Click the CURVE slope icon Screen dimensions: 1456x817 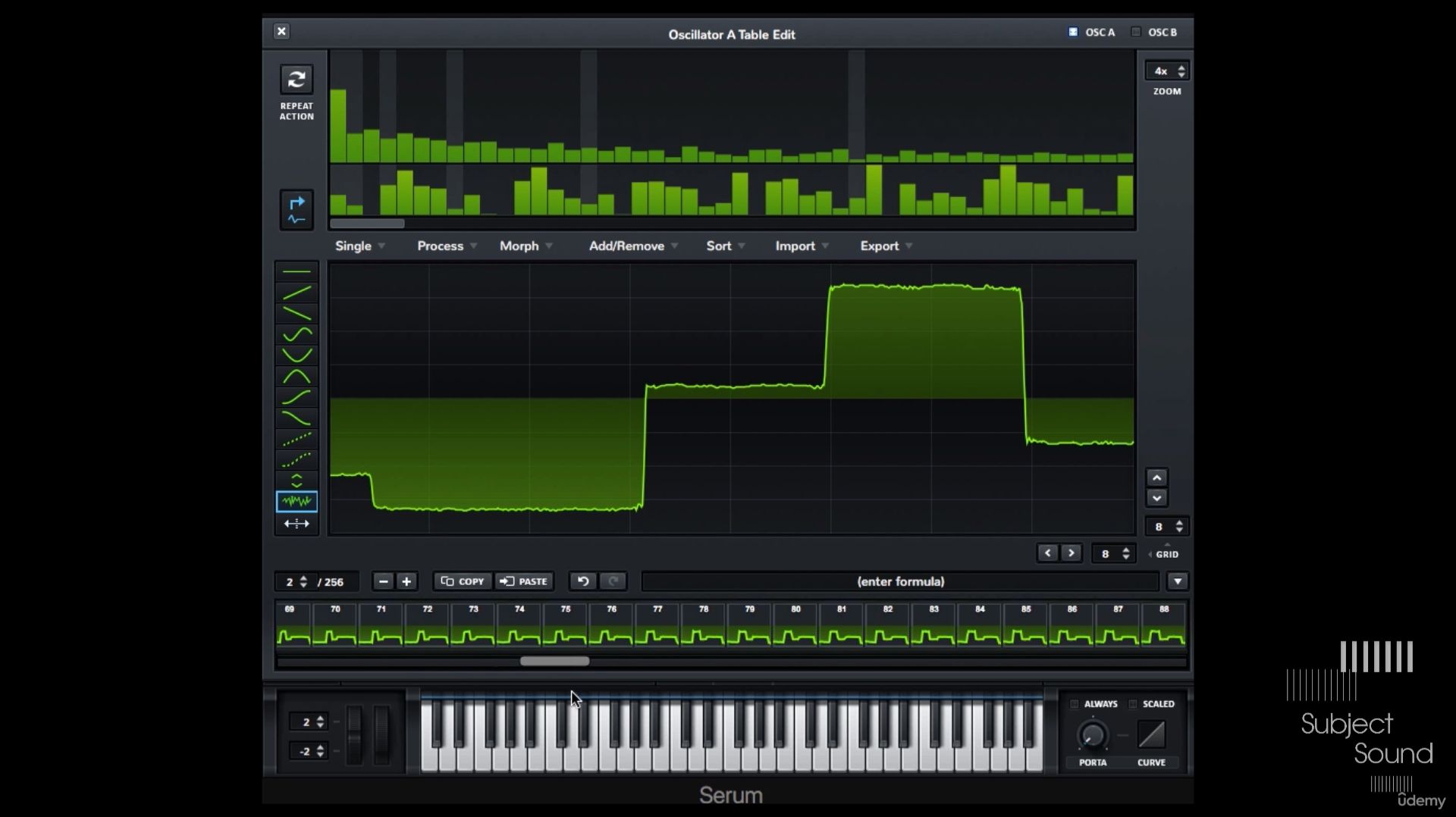pos(1151,734)
